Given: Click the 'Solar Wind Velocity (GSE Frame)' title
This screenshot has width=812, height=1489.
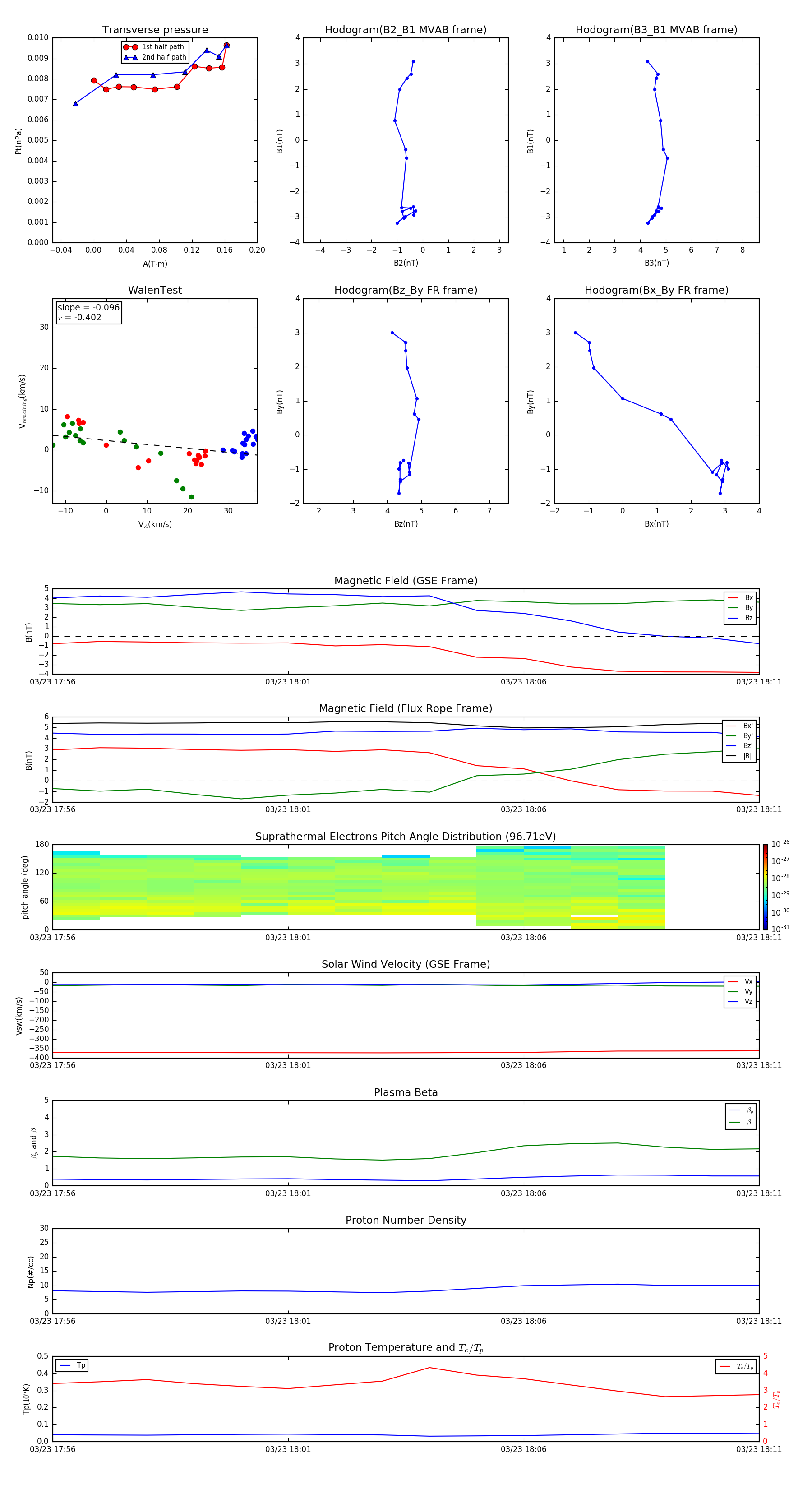Looking at the screenshot, I should click(406, 964).
